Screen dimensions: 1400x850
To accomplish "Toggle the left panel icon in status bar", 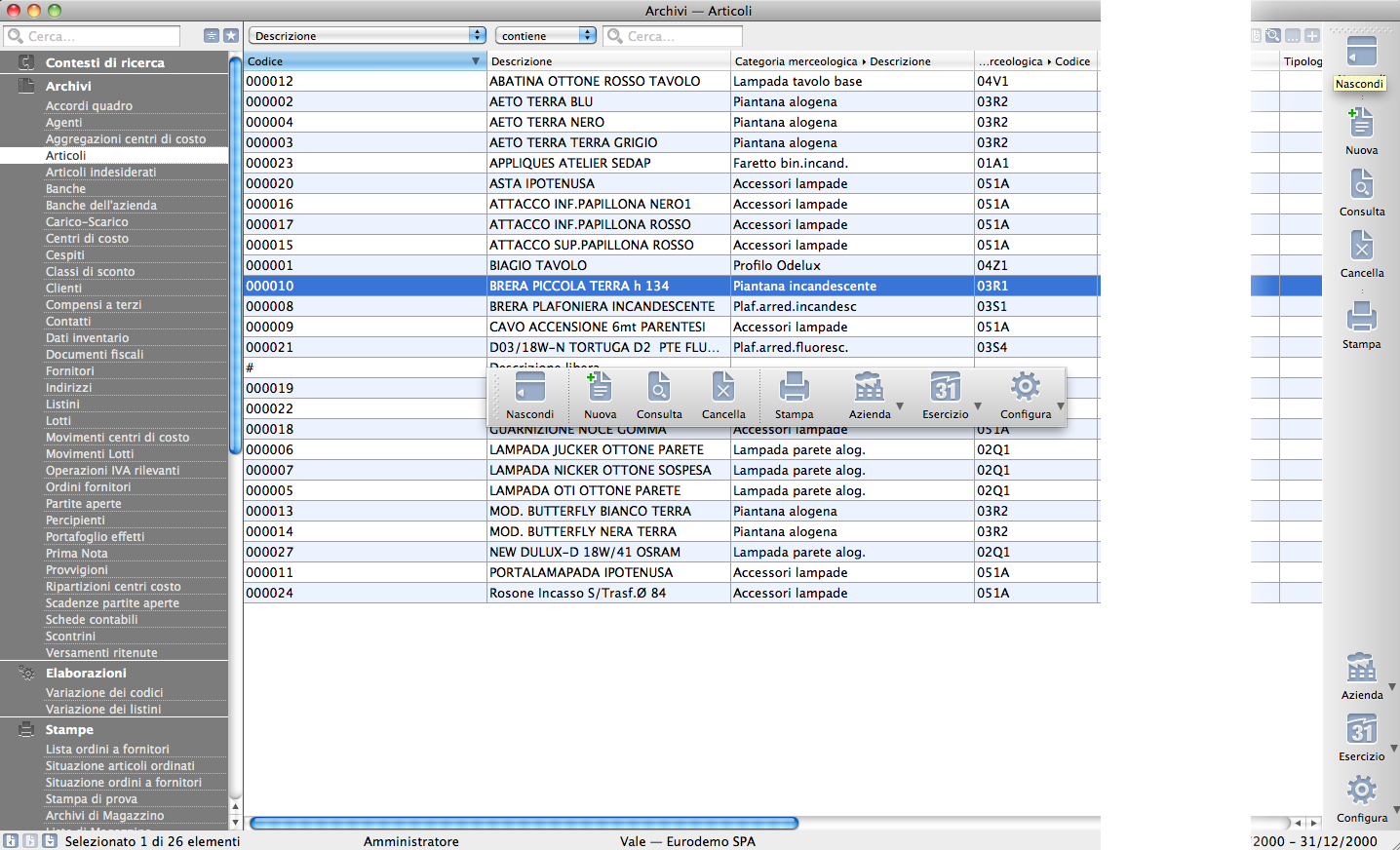I will pyautogui.click(x=11, y=840).
